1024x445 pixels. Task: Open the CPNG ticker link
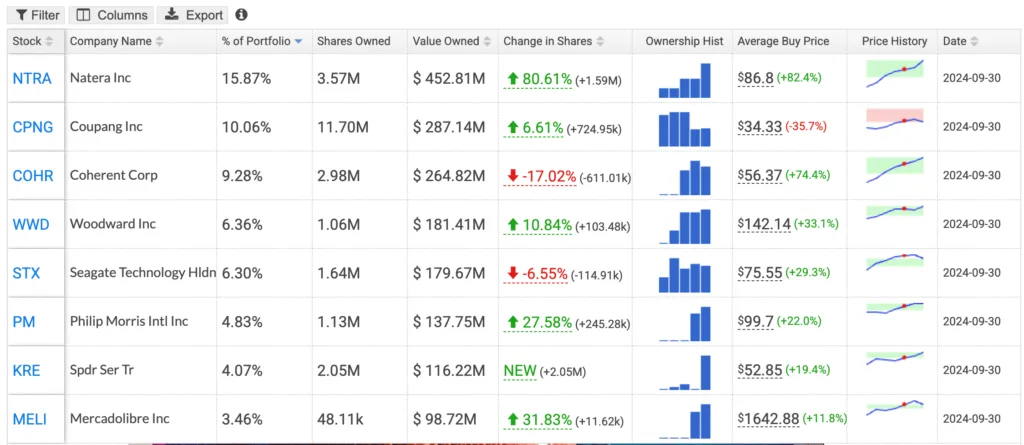click(33, 127)
